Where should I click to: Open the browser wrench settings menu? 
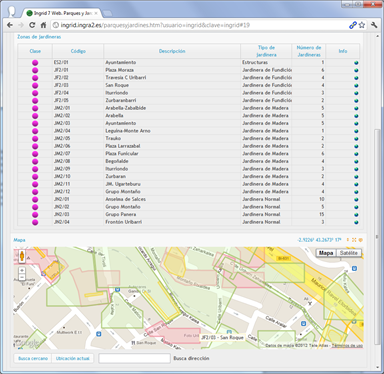[374, 25]
